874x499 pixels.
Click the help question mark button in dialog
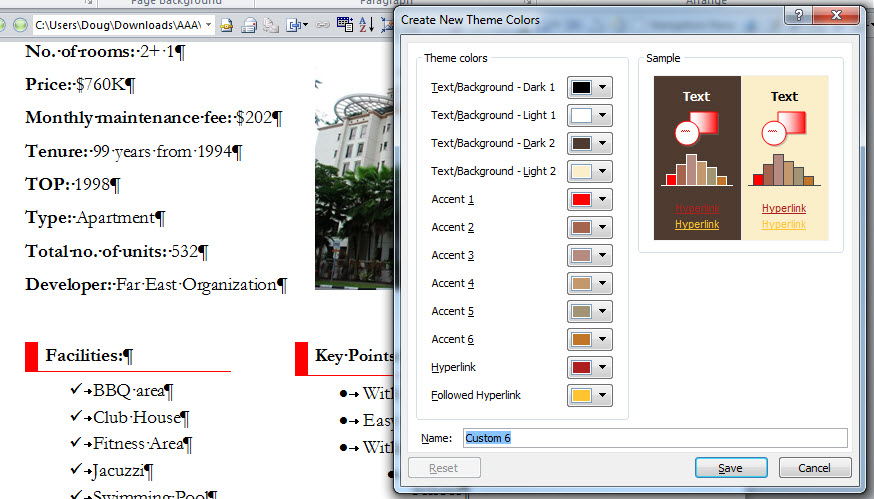coord(798,15)
